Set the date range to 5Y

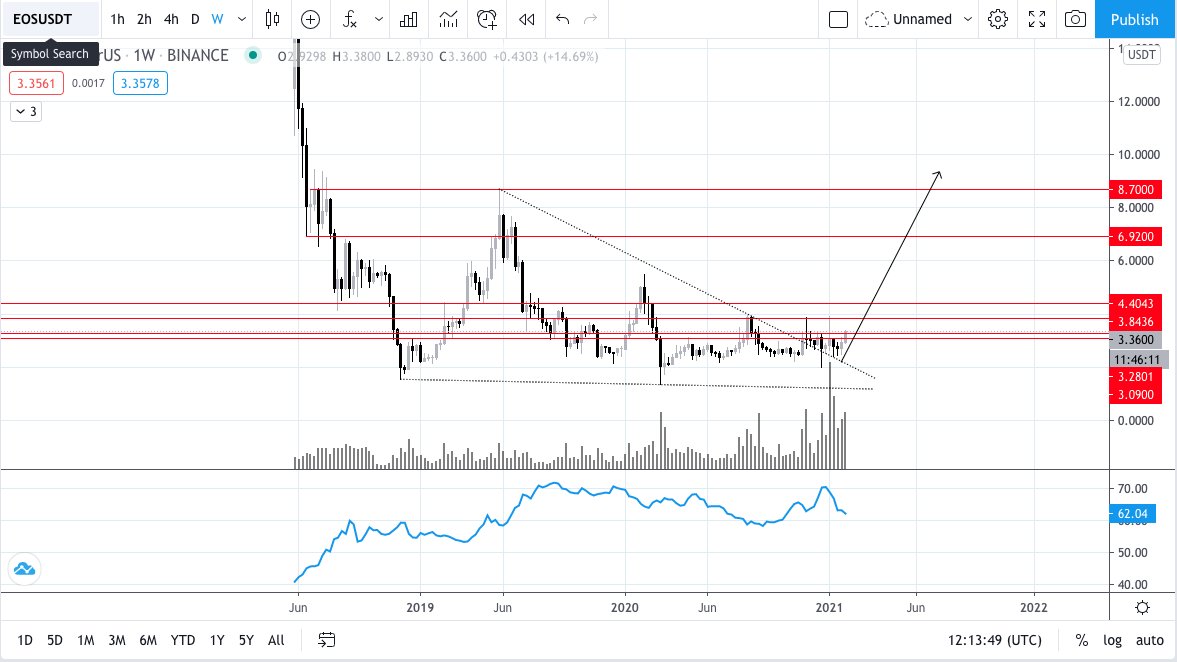[246, 640]
